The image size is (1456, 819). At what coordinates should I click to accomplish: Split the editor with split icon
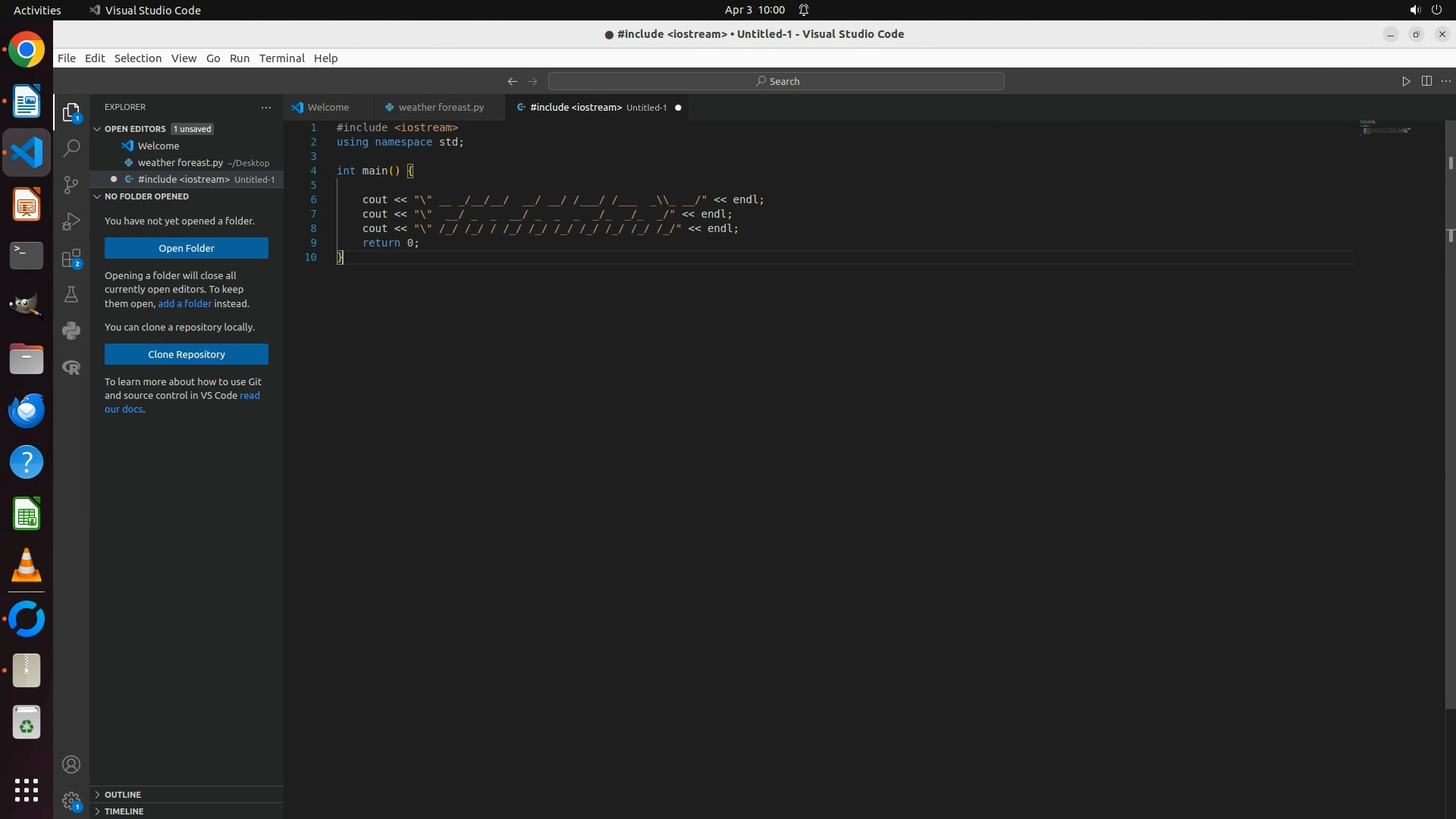(x=1426, y=81)
